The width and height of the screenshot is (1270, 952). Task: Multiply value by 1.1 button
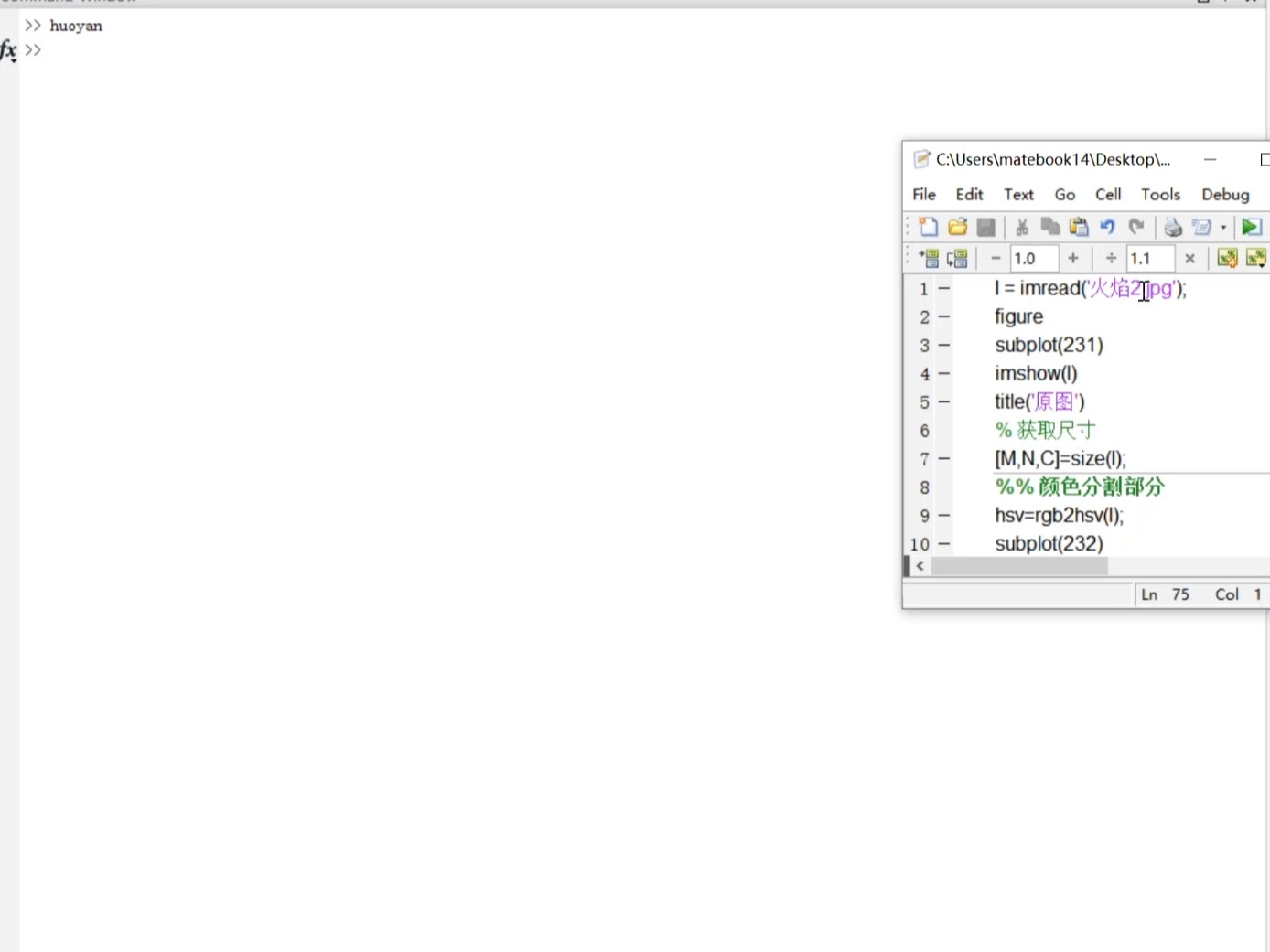coord(1189,259)
